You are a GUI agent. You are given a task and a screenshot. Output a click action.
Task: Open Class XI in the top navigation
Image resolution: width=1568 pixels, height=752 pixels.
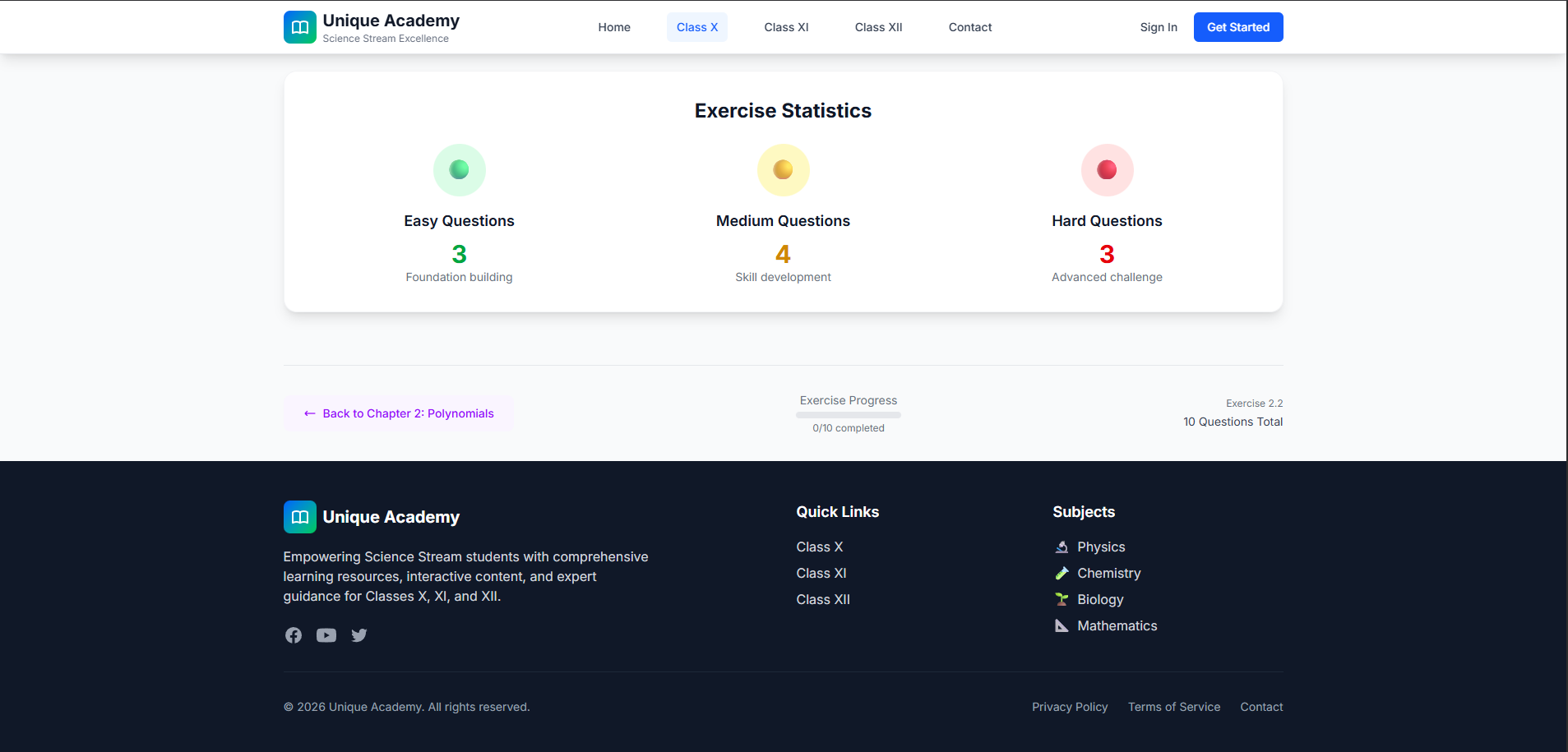click(x=787, y=27)
